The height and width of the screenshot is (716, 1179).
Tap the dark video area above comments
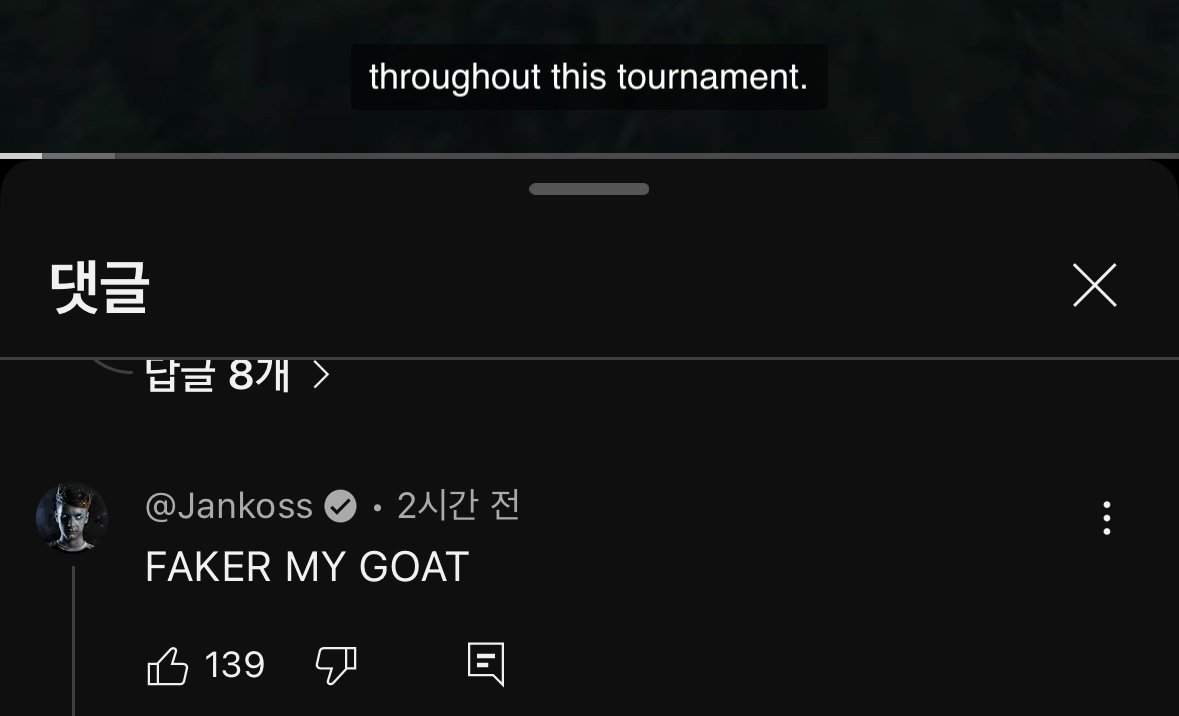coord(590,75)
